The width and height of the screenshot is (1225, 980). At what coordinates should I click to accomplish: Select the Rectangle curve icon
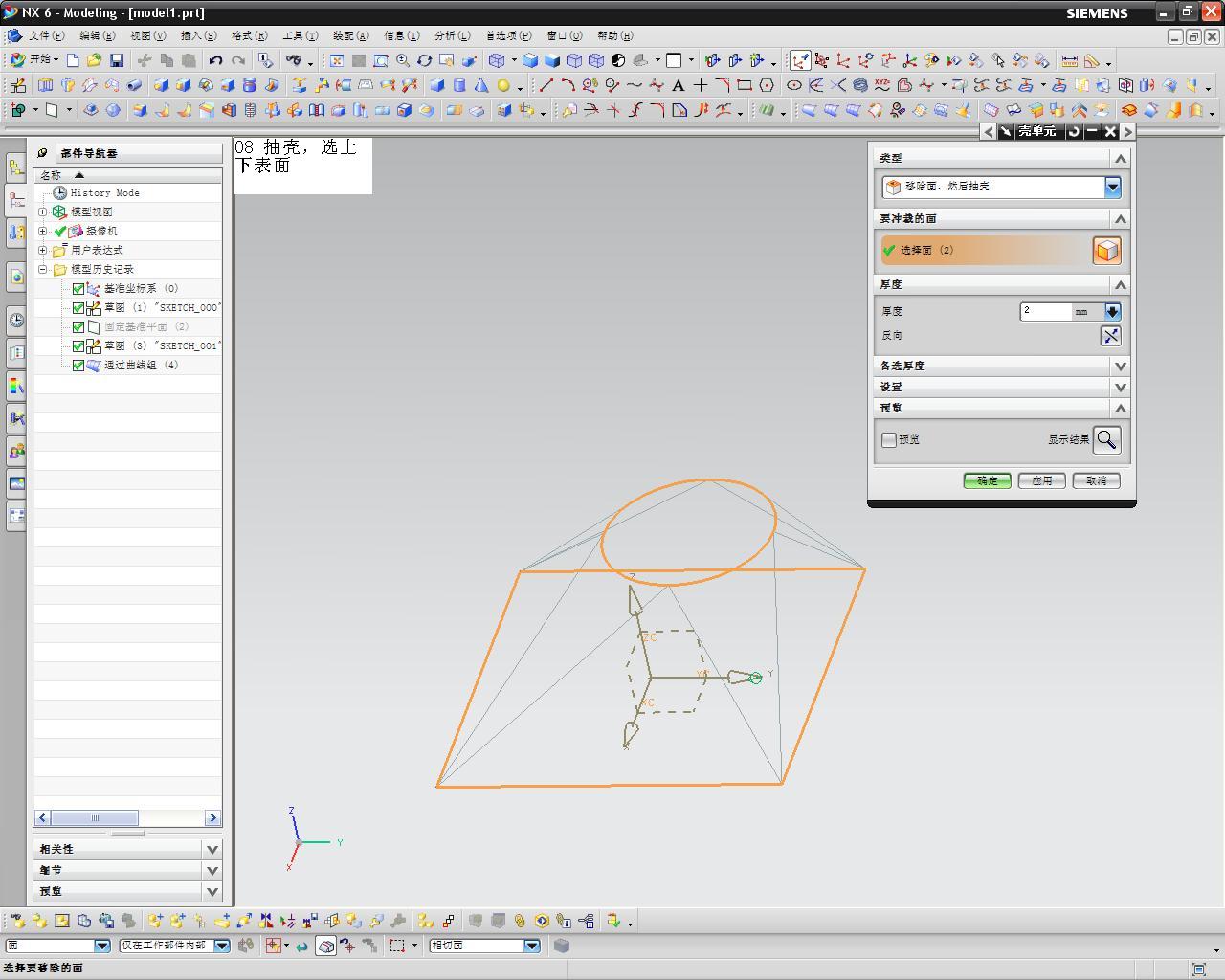[745, 85]
